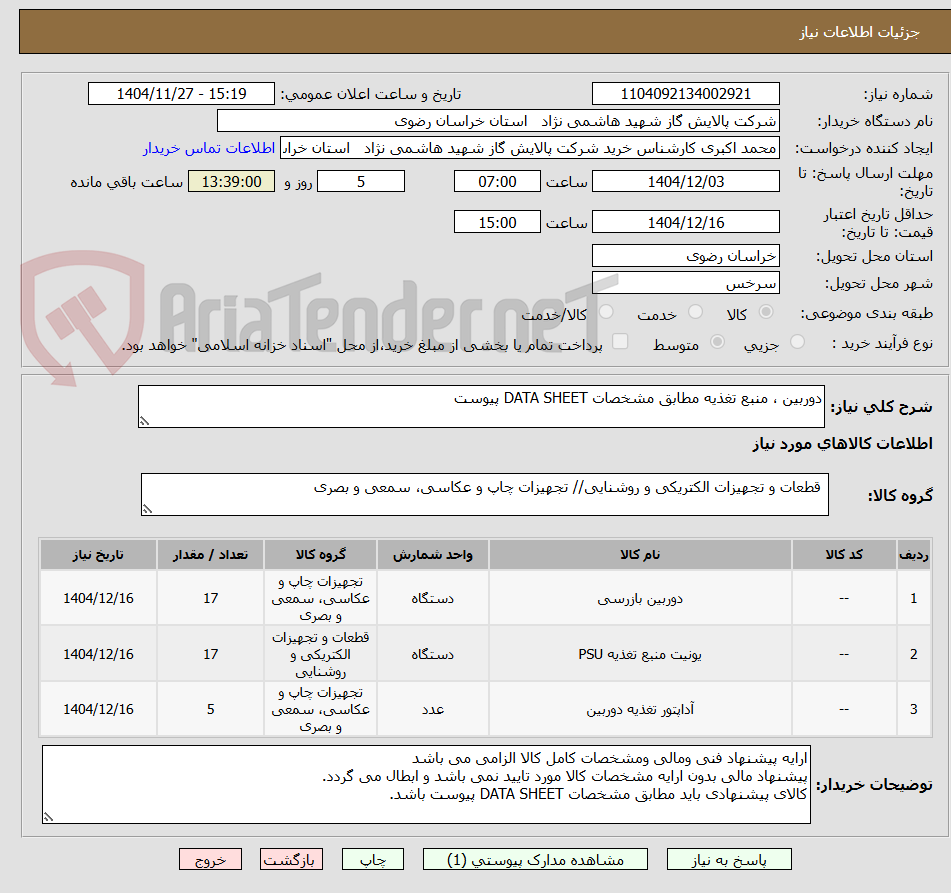Click unit دستگاه in دوربین بازرسی row
Screen dimensions: 951x893
pos(432,599)
